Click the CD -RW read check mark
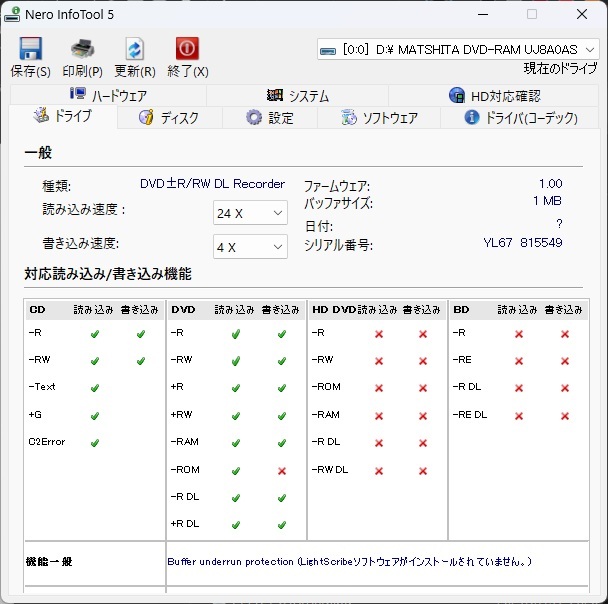The width and height of the screenshot is (609, 604). point(95,361)
